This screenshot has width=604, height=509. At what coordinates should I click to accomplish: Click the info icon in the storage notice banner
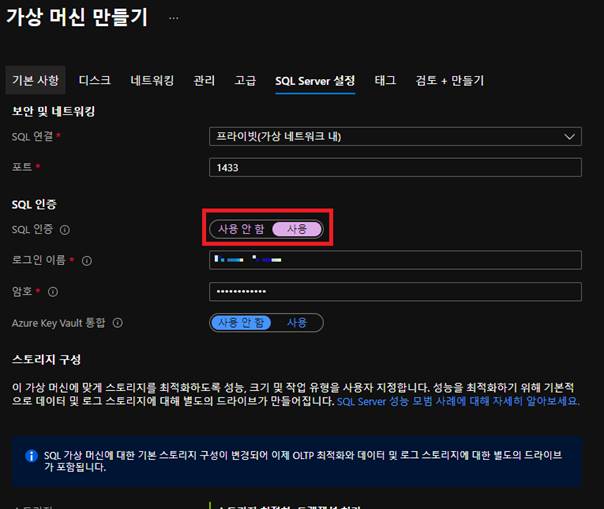[31, 456]
